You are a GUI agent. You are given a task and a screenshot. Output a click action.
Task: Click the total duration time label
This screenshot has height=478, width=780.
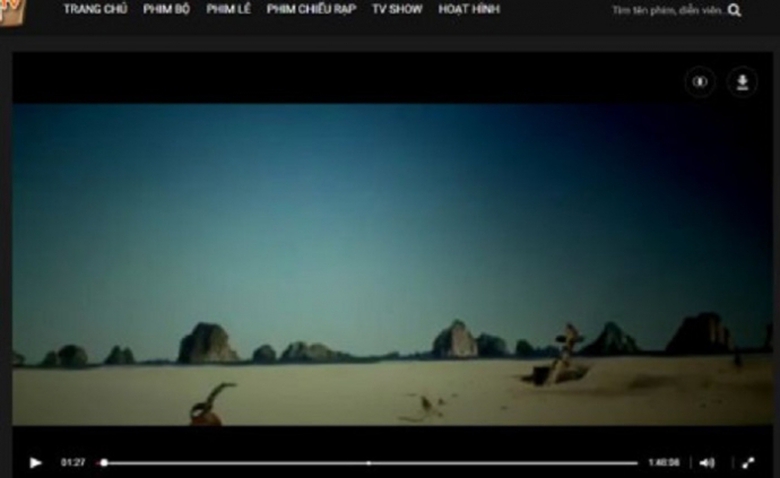(x=663, y=463)
